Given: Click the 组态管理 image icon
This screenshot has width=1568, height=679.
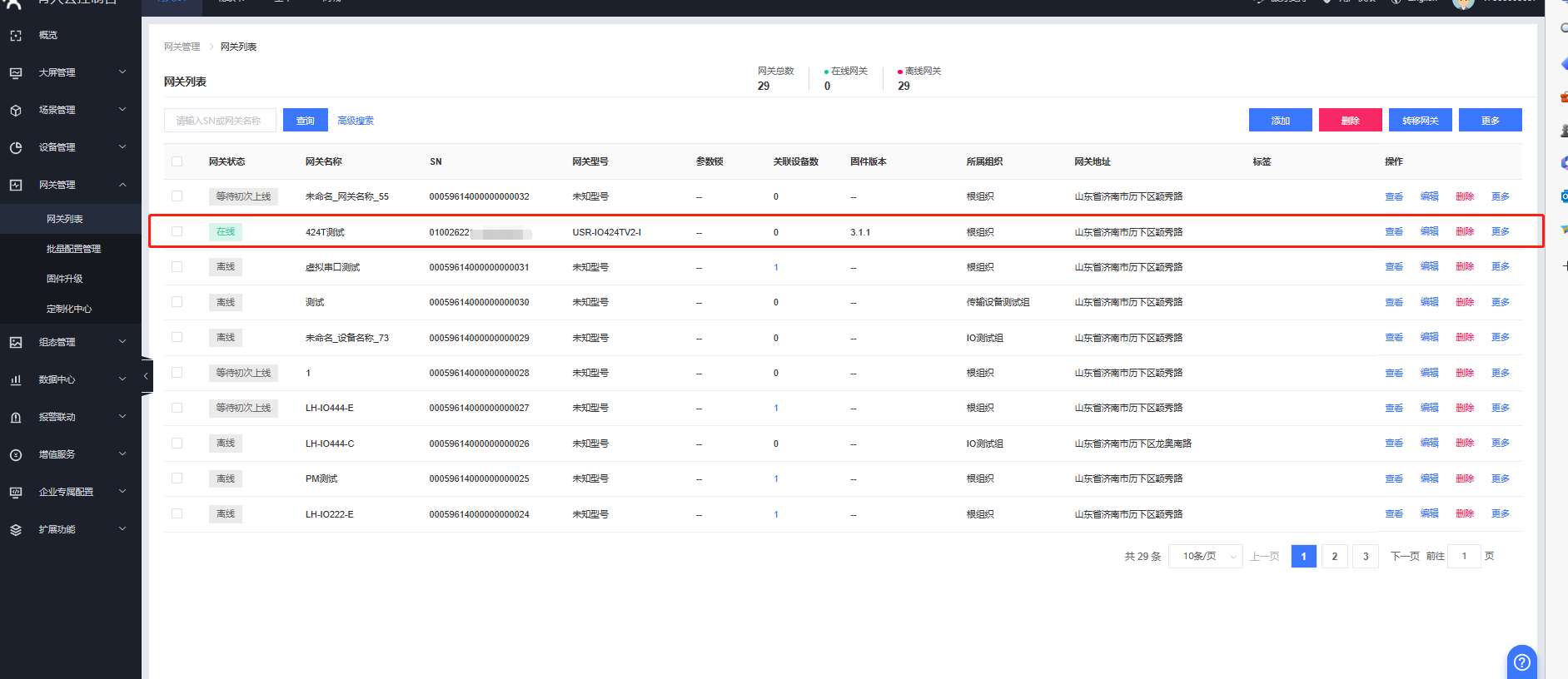Looking at the screenshot, I should pos(16,343).
